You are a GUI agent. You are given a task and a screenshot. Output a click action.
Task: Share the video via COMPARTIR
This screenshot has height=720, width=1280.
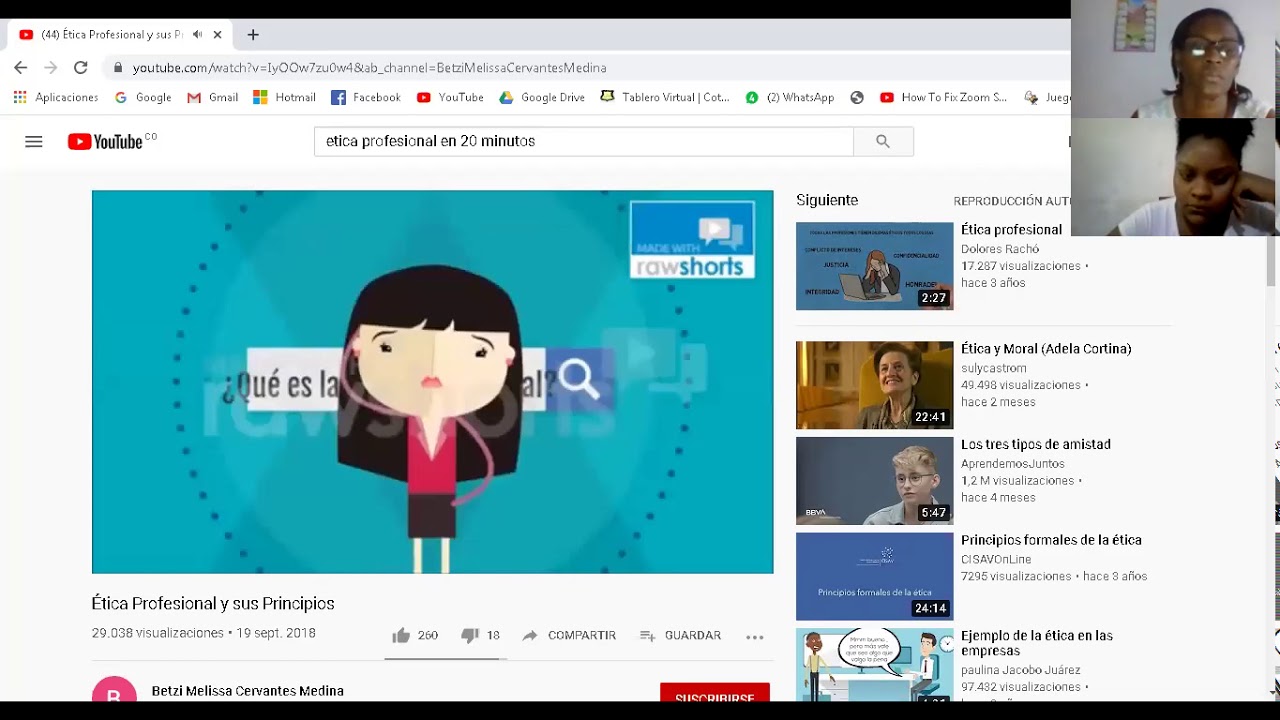click(x=569, y=635)
